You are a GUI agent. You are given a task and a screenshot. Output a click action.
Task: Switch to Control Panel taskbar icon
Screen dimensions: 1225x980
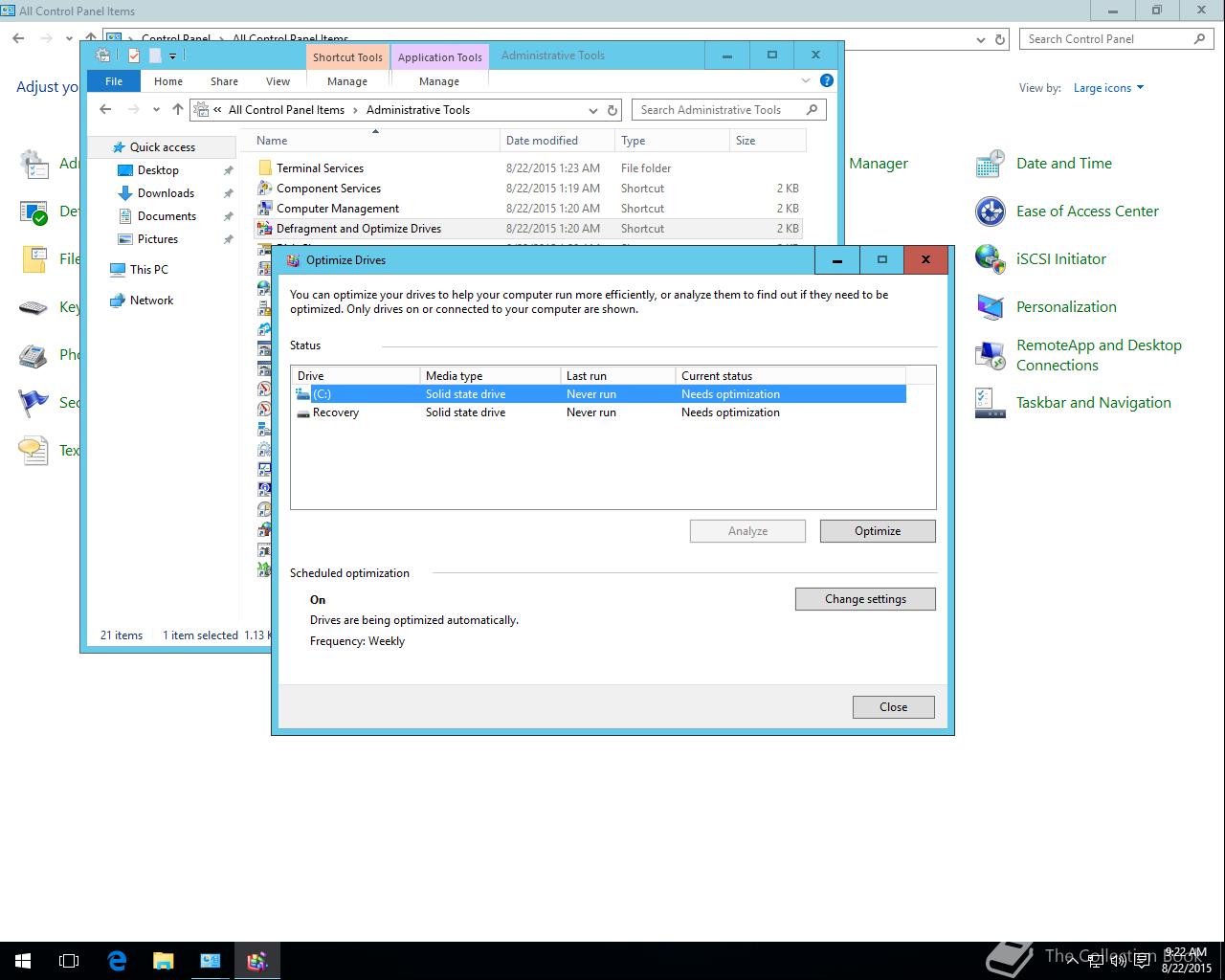[x=211, y=961]
